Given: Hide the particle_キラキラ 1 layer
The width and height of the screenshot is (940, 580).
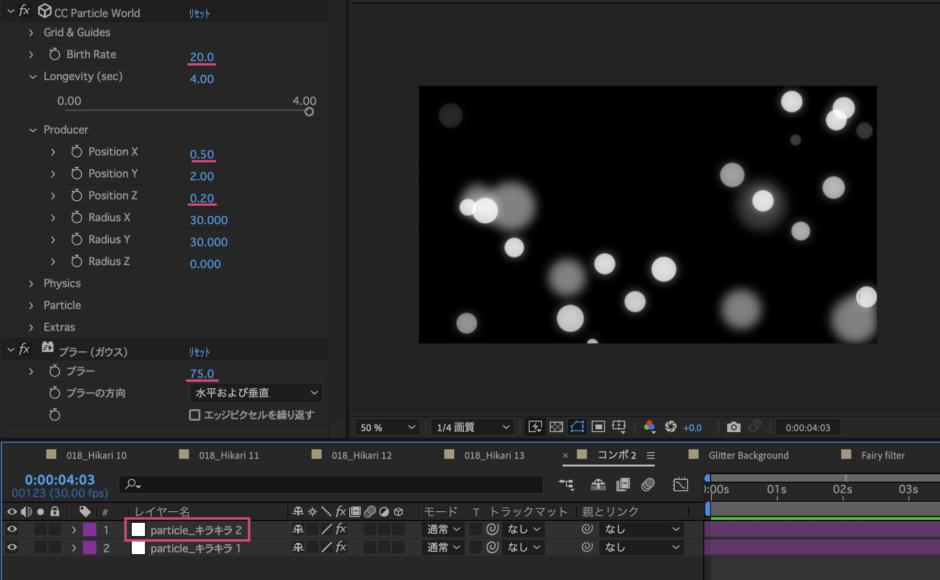Looking at the screenshot, I should 11,547.
